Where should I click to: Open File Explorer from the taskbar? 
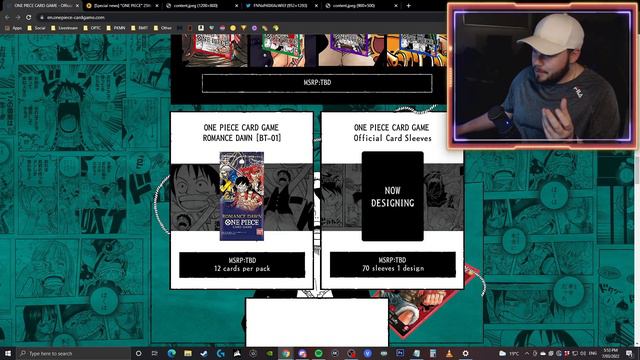[x=188, y=353]
